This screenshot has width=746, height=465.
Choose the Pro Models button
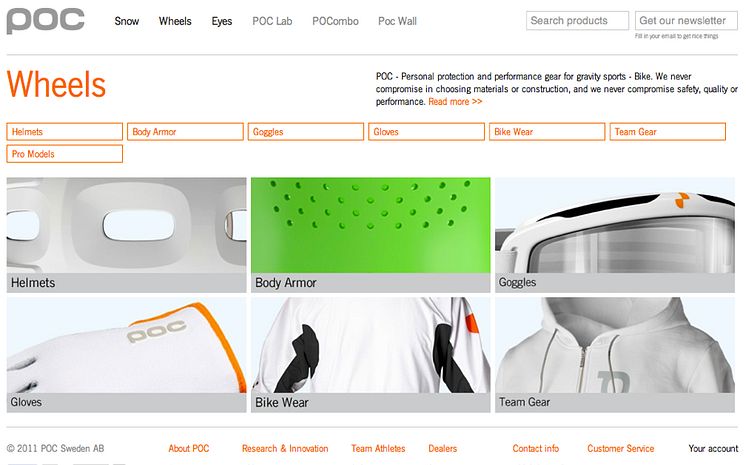click(65, 154)
